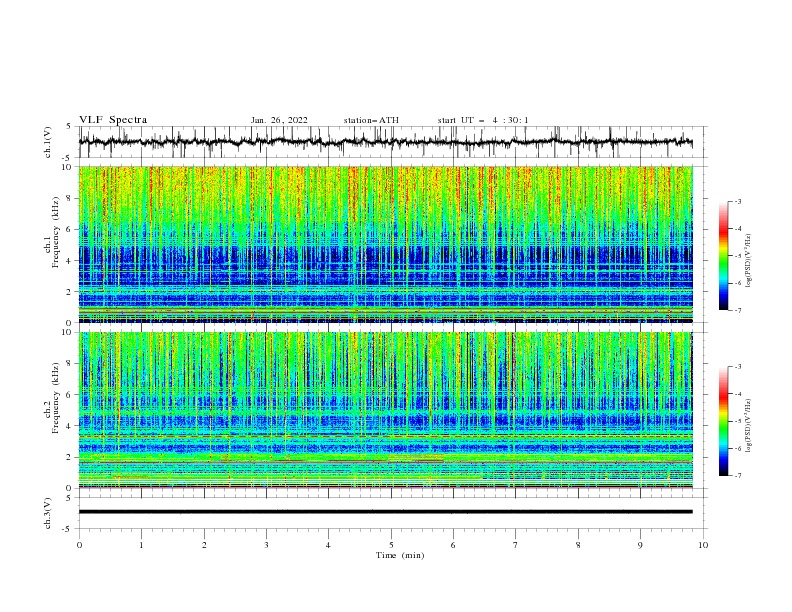The height and width of the screenshot is (612, 792).
Task: Click the "-7" tick on the ch.1 colorbar
Action: pos(738,310)
